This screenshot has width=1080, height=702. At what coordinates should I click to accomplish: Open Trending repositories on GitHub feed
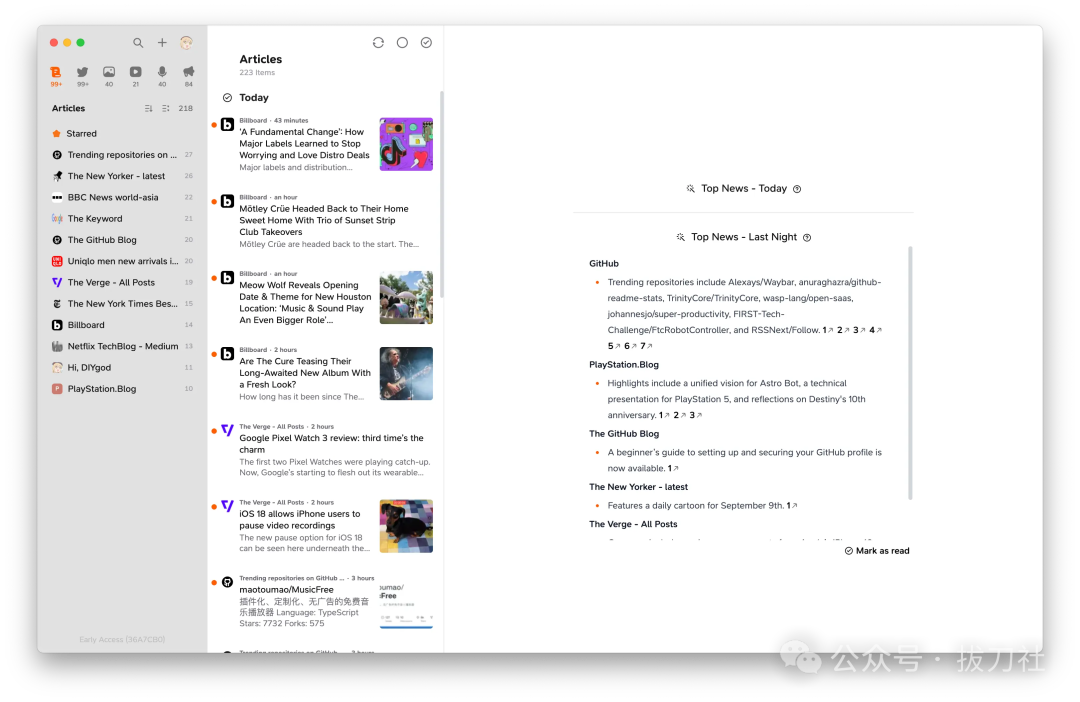pos(123,155)
